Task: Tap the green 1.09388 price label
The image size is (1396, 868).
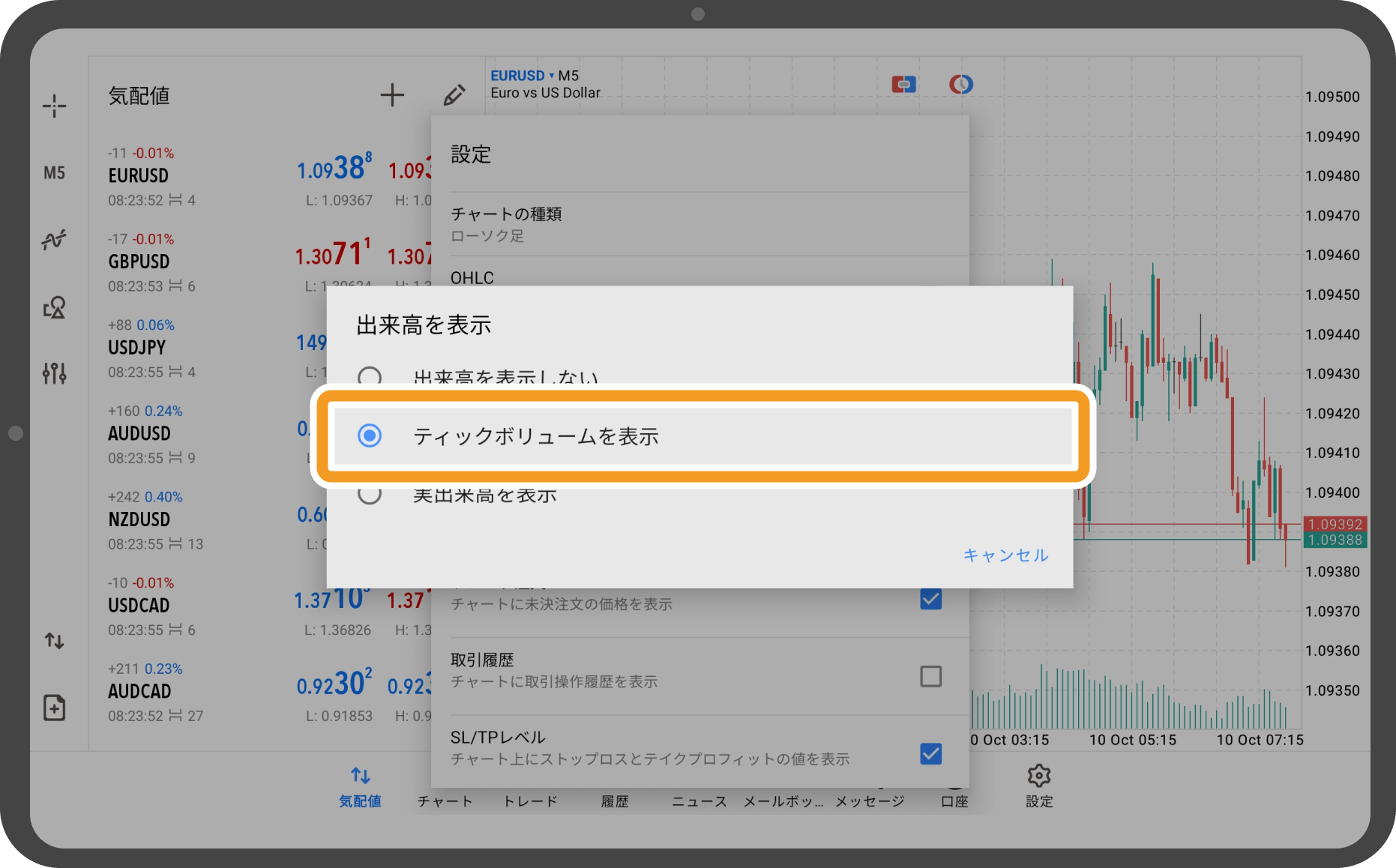Action: tap(1335, 540)
